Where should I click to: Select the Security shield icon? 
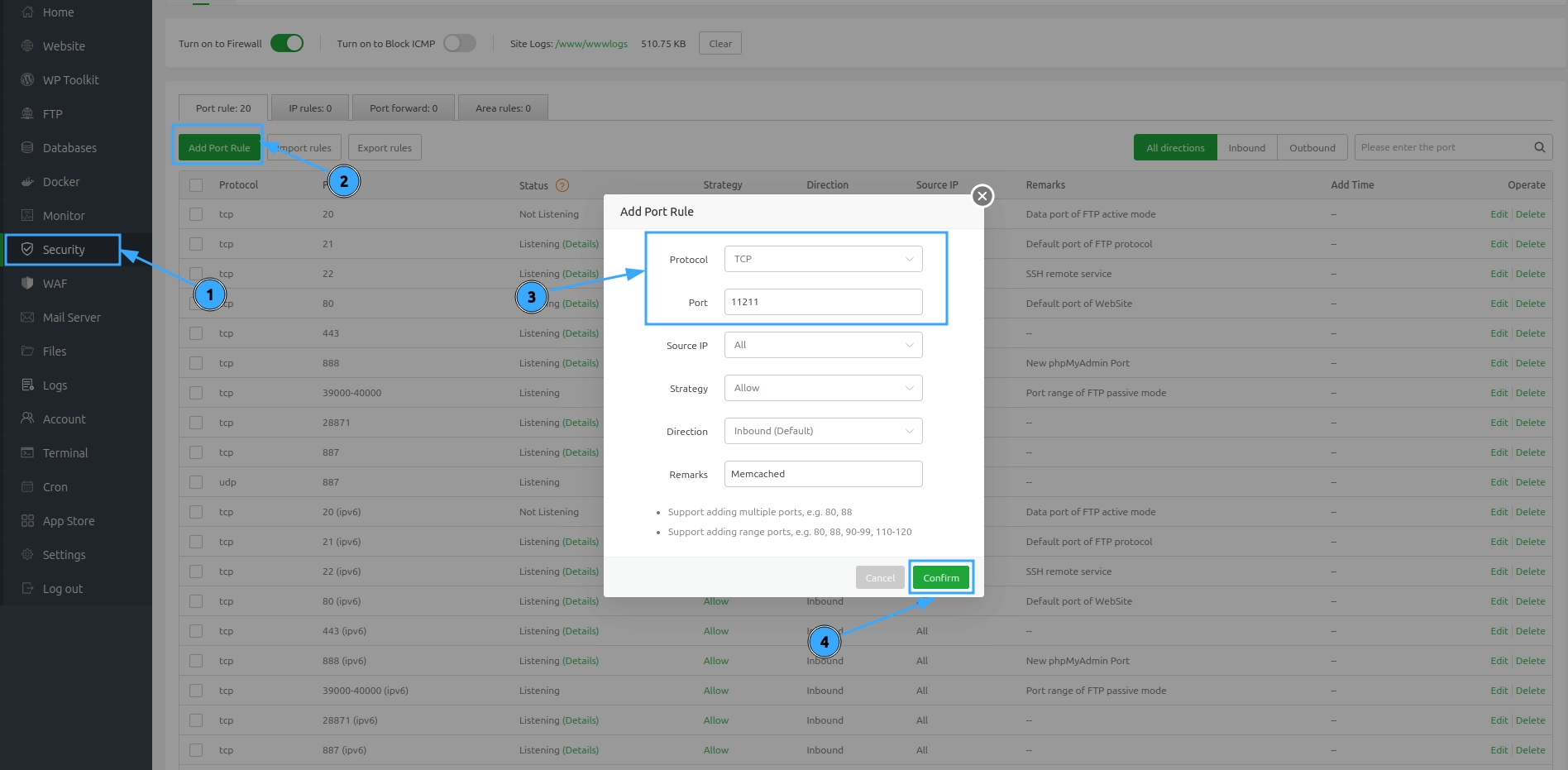coord(27,250)
